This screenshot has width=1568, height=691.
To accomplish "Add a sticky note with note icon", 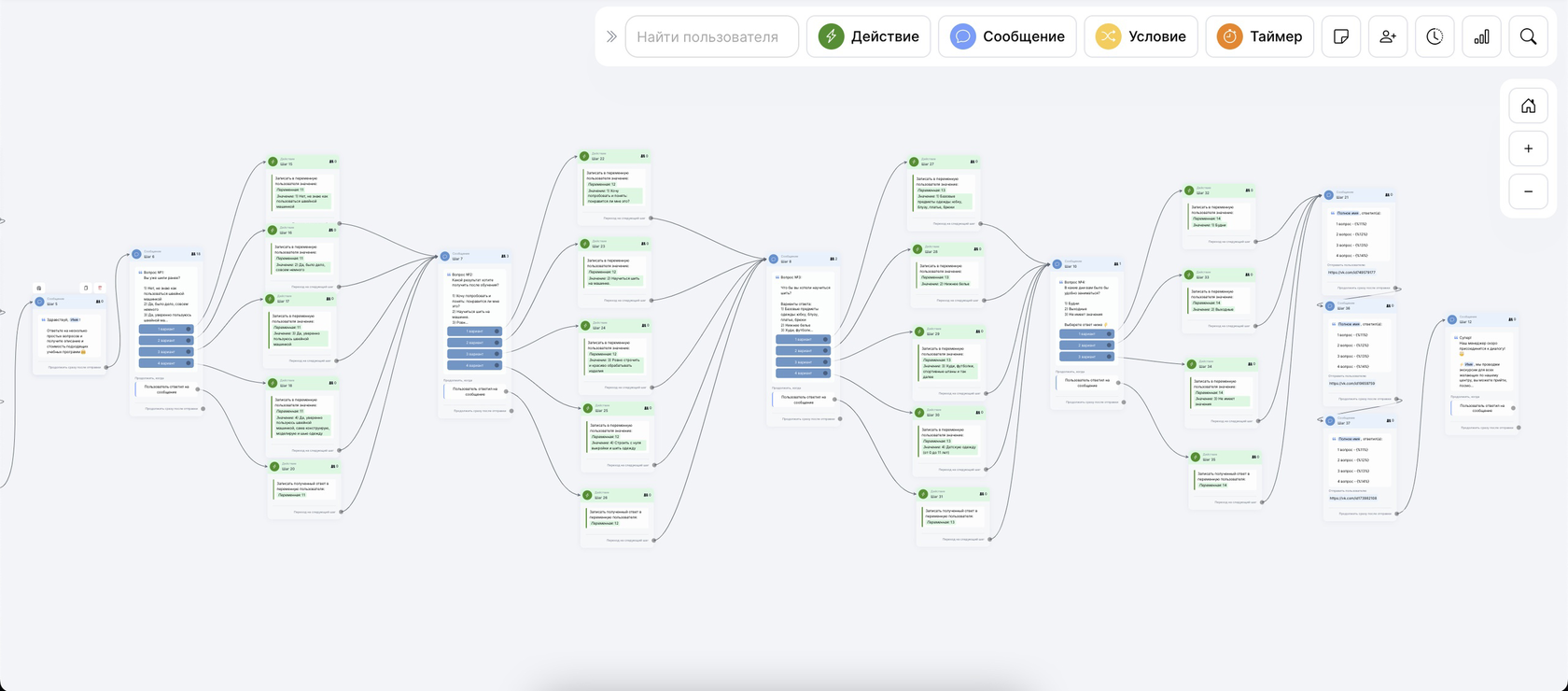I will [1341, 36].
